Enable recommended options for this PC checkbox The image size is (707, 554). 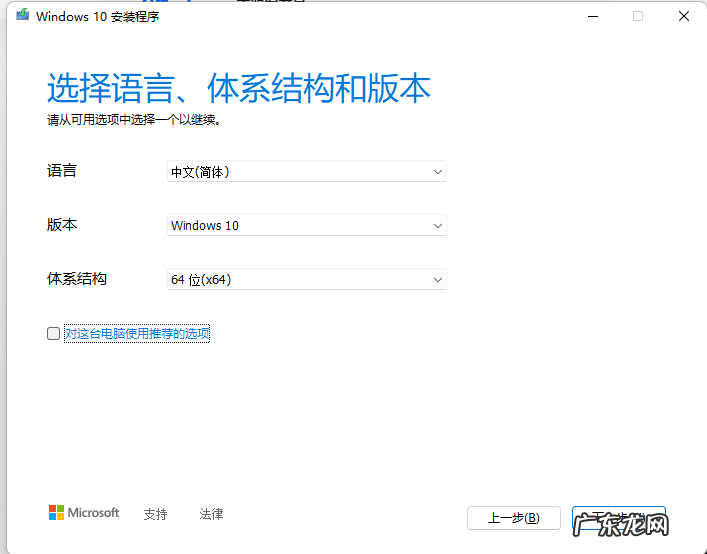pos(53,334)
